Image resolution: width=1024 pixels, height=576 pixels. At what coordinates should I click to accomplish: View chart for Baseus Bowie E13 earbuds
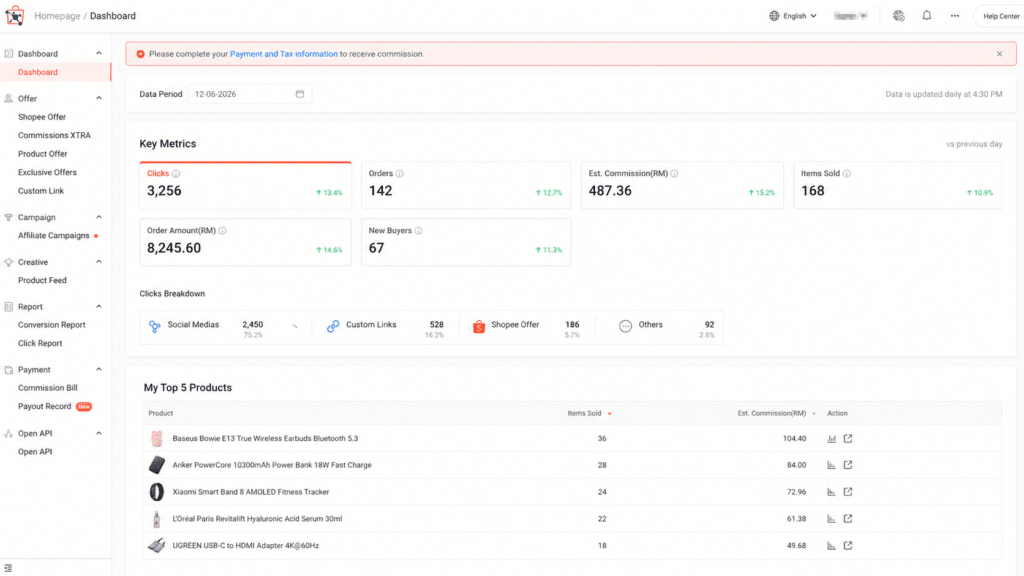[831, 439]
